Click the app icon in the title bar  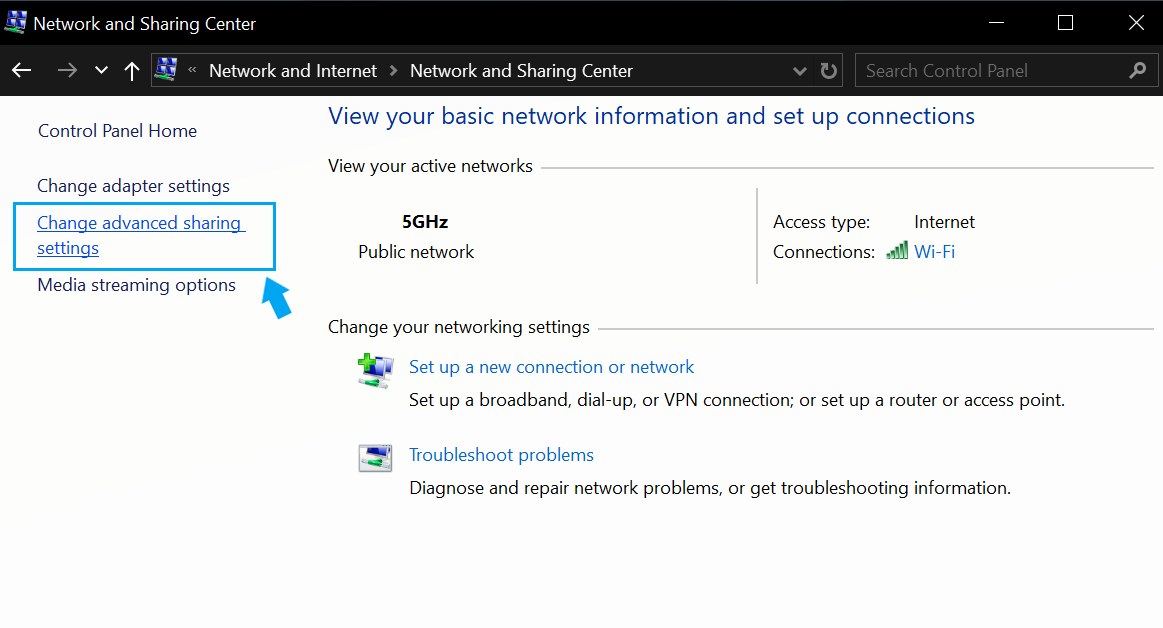(16, 21)
